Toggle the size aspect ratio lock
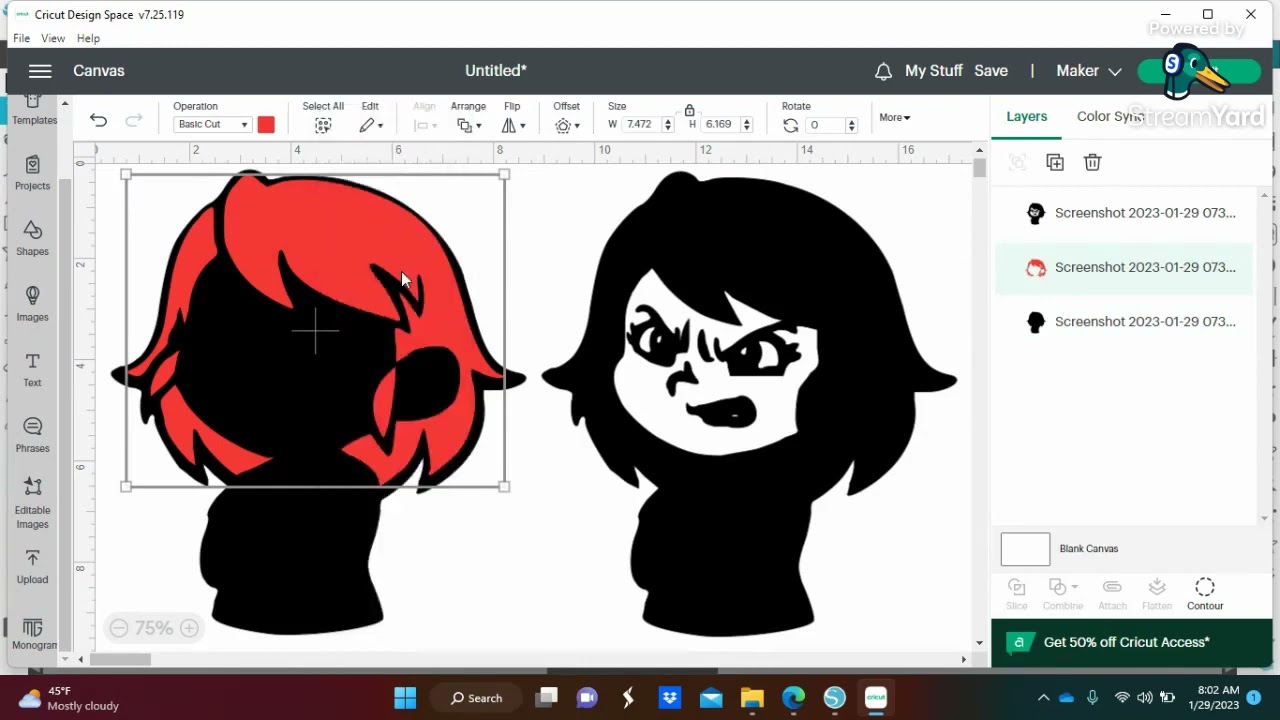 [x=689, y=110]
